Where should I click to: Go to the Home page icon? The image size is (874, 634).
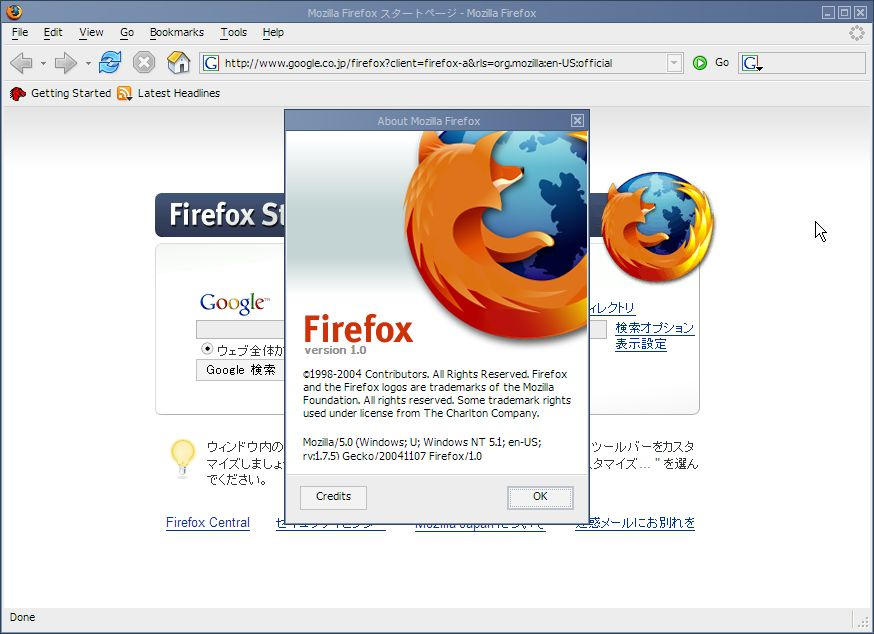(x=178, y=62)
